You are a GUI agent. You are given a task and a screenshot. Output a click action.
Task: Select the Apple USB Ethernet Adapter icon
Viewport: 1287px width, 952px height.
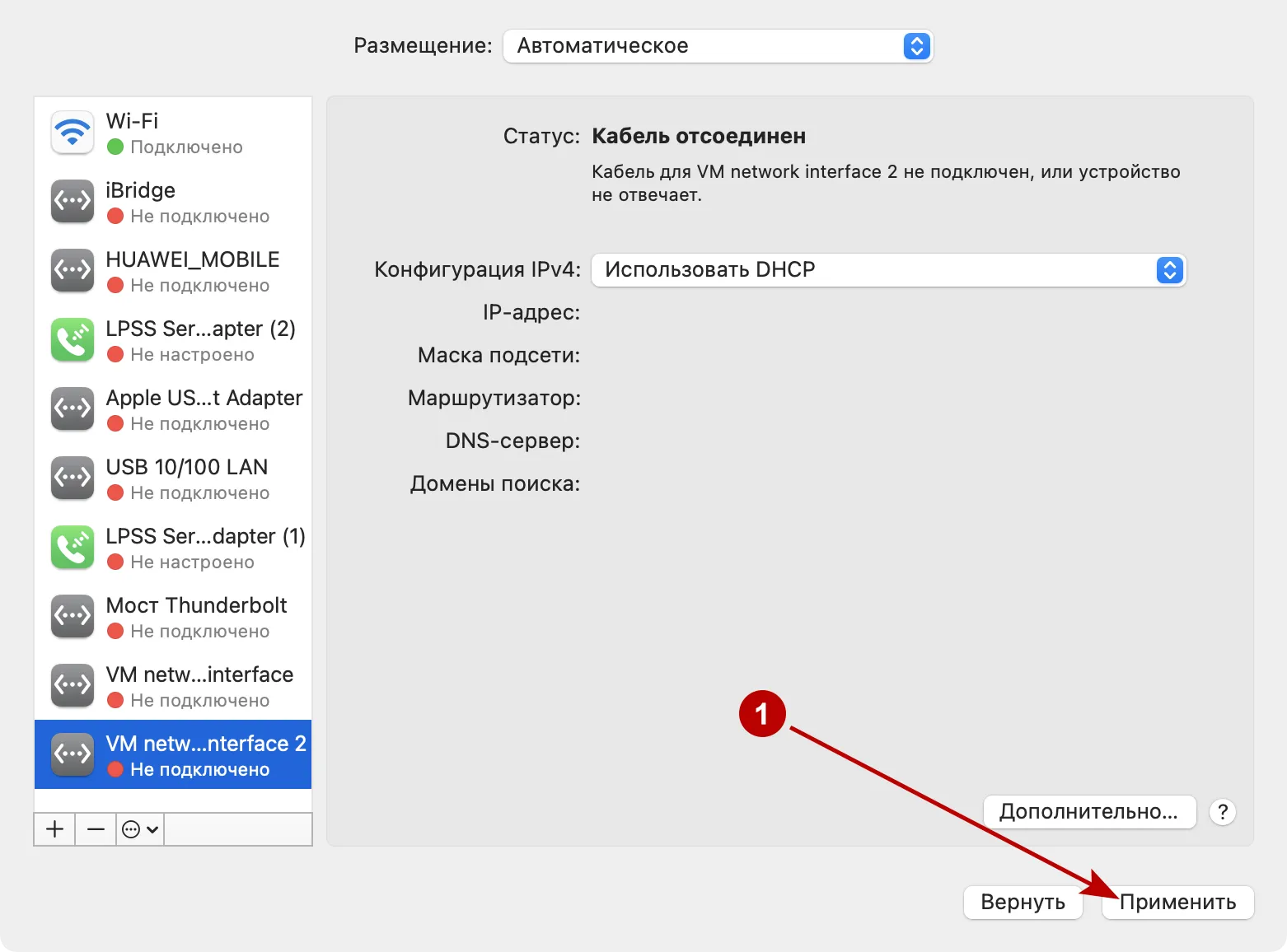click(x=72, y=408)
